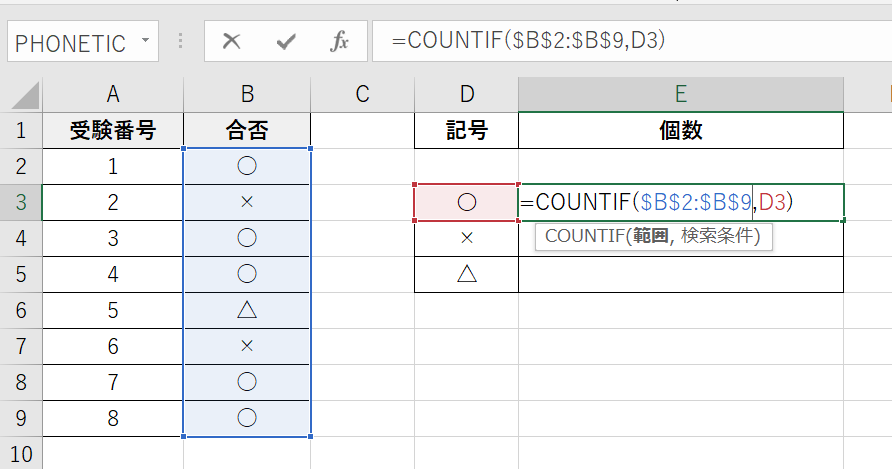Select row 3 header
The height and width of the screenshot is (469, 892).
point(20,203)
